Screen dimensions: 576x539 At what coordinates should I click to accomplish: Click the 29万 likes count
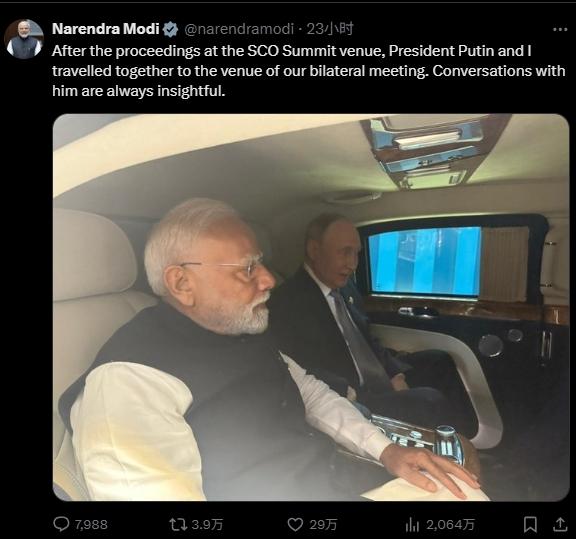click(323, 524)
